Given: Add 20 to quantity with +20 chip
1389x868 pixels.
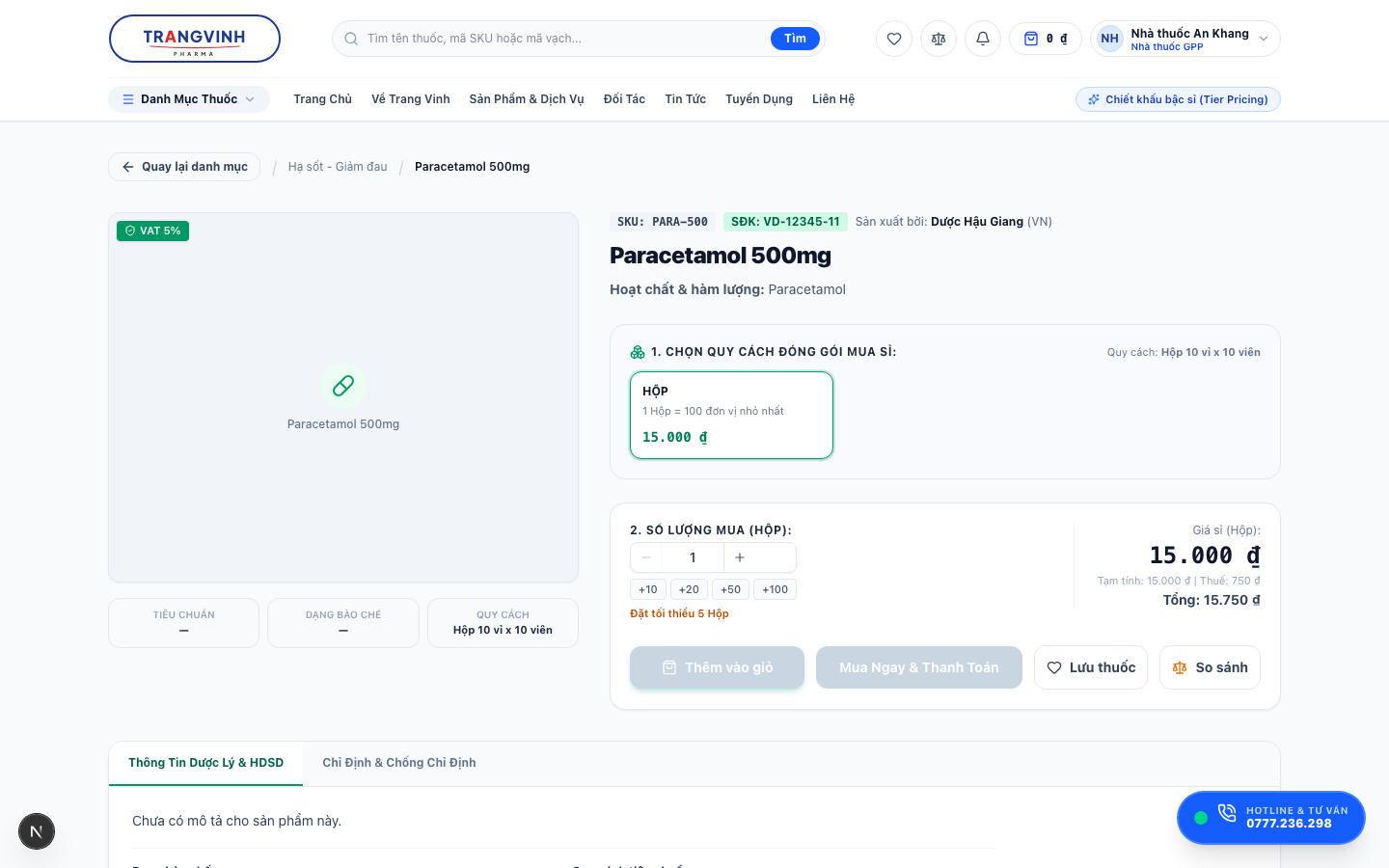Looking at the screenshot, I should (x=689, y=589).
